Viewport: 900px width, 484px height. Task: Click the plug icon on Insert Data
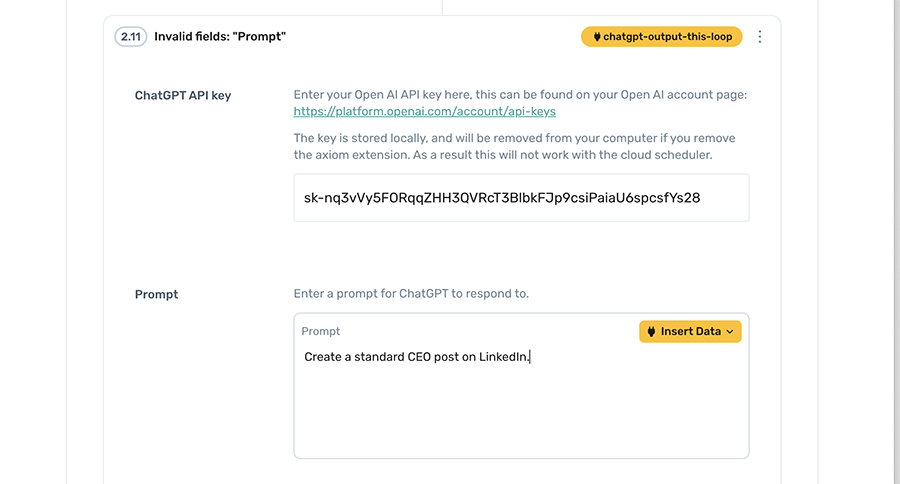pyautogui.click(x=651, y=331)
